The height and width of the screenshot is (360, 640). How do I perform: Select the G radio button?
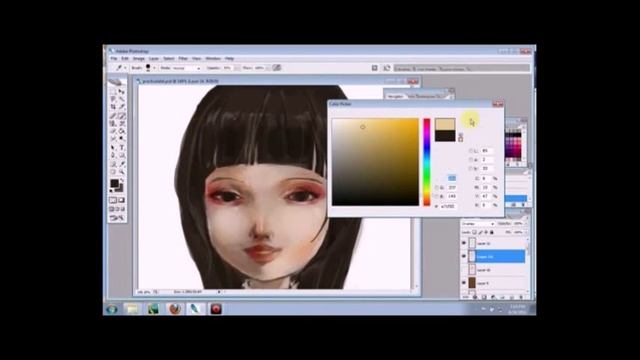point(437,188)
